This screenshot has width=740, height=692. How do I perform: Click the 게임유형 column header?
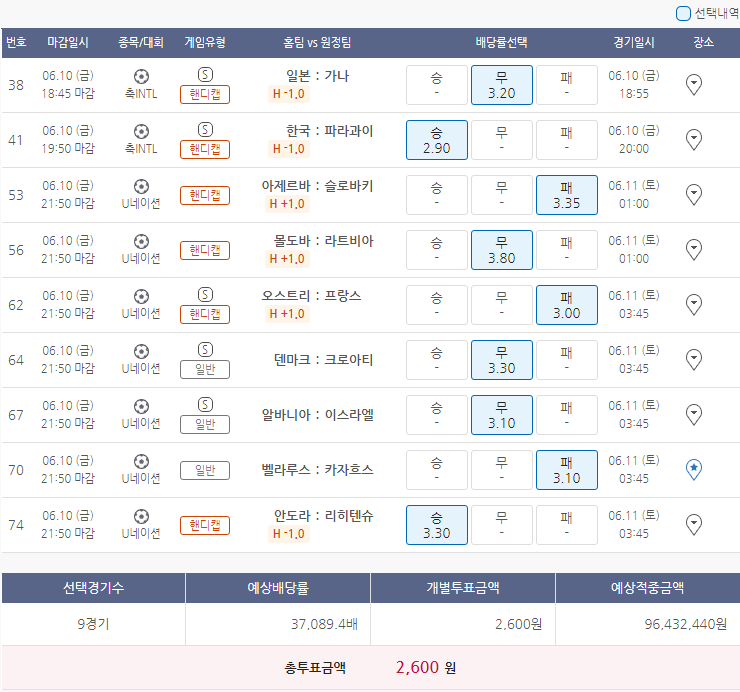tap(205, 42)
